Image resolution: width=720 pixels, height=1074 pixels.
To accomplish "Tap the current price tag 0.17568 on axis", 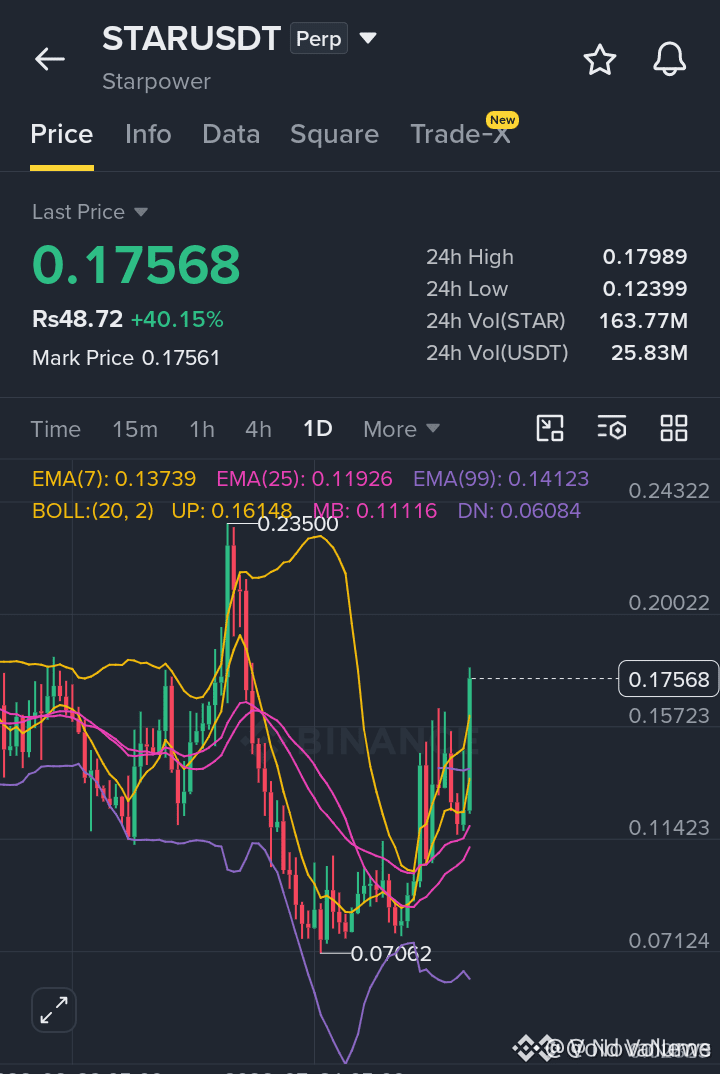I will coord(669,679).
